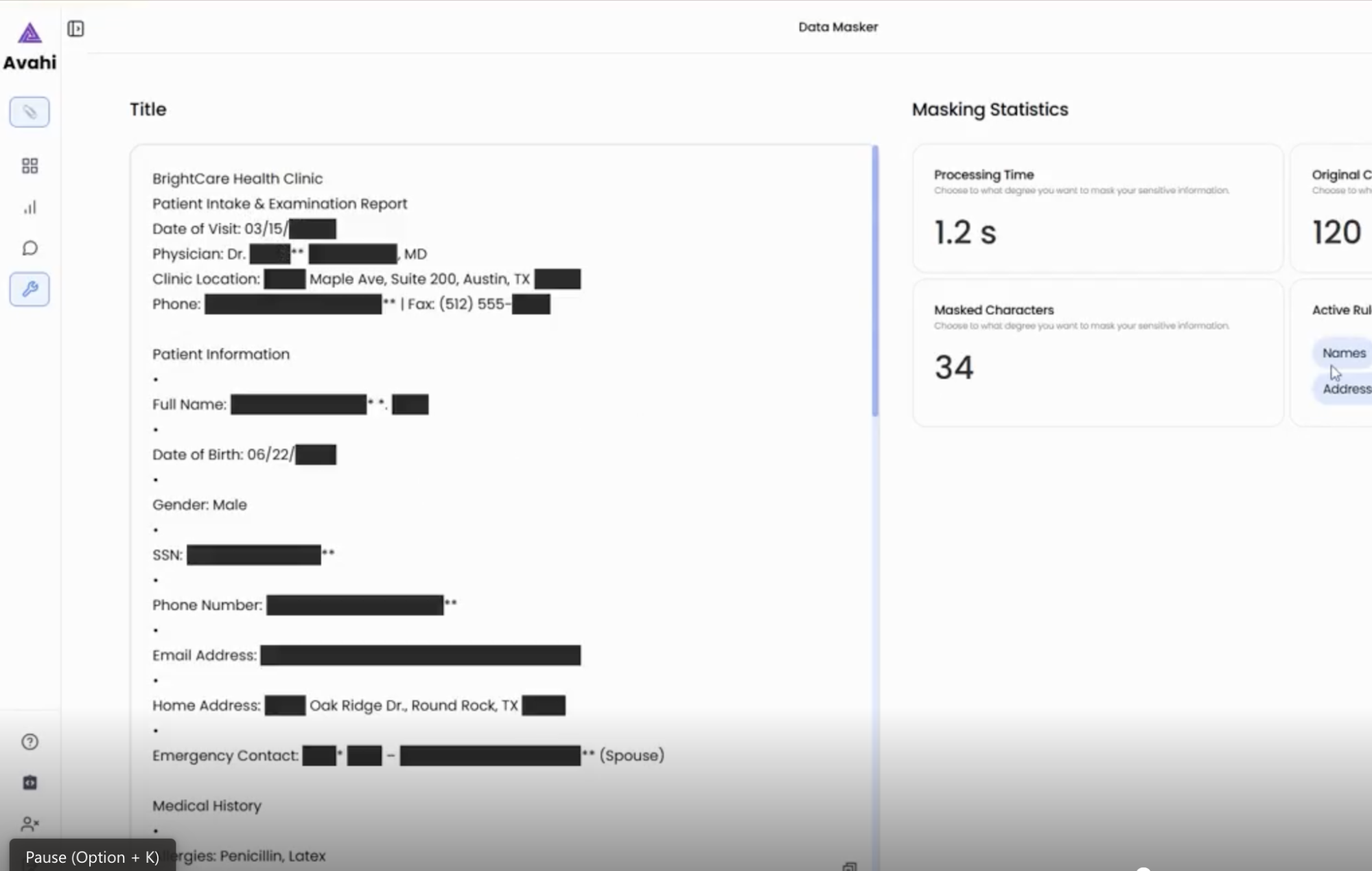Select the Address active rule chip
The height and width of the screenshot is (871, 1372).
pos(1345,388)
